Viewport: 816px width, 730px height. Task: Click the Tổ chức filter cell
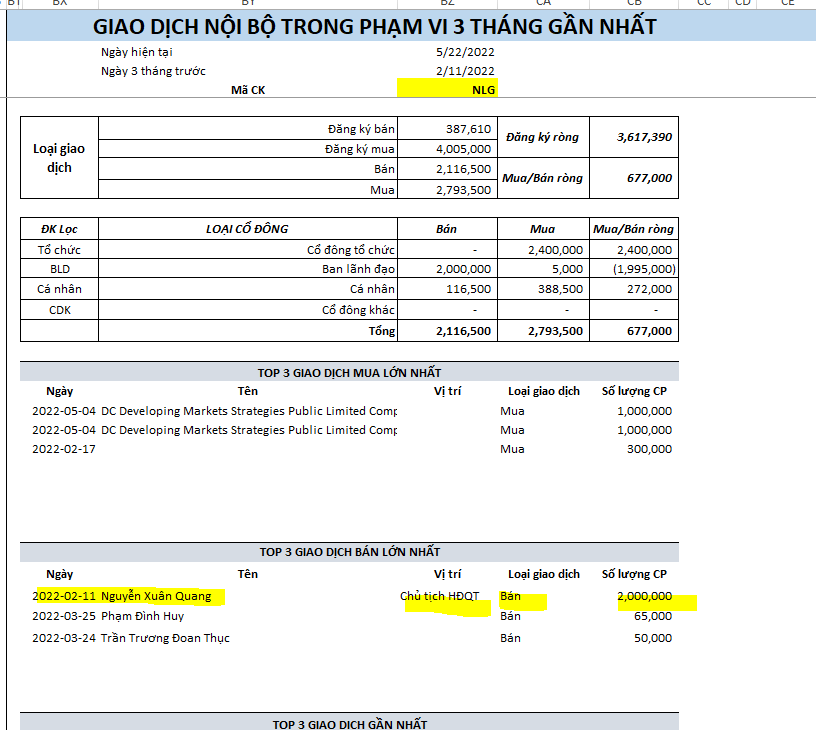[x=59, y=249]
